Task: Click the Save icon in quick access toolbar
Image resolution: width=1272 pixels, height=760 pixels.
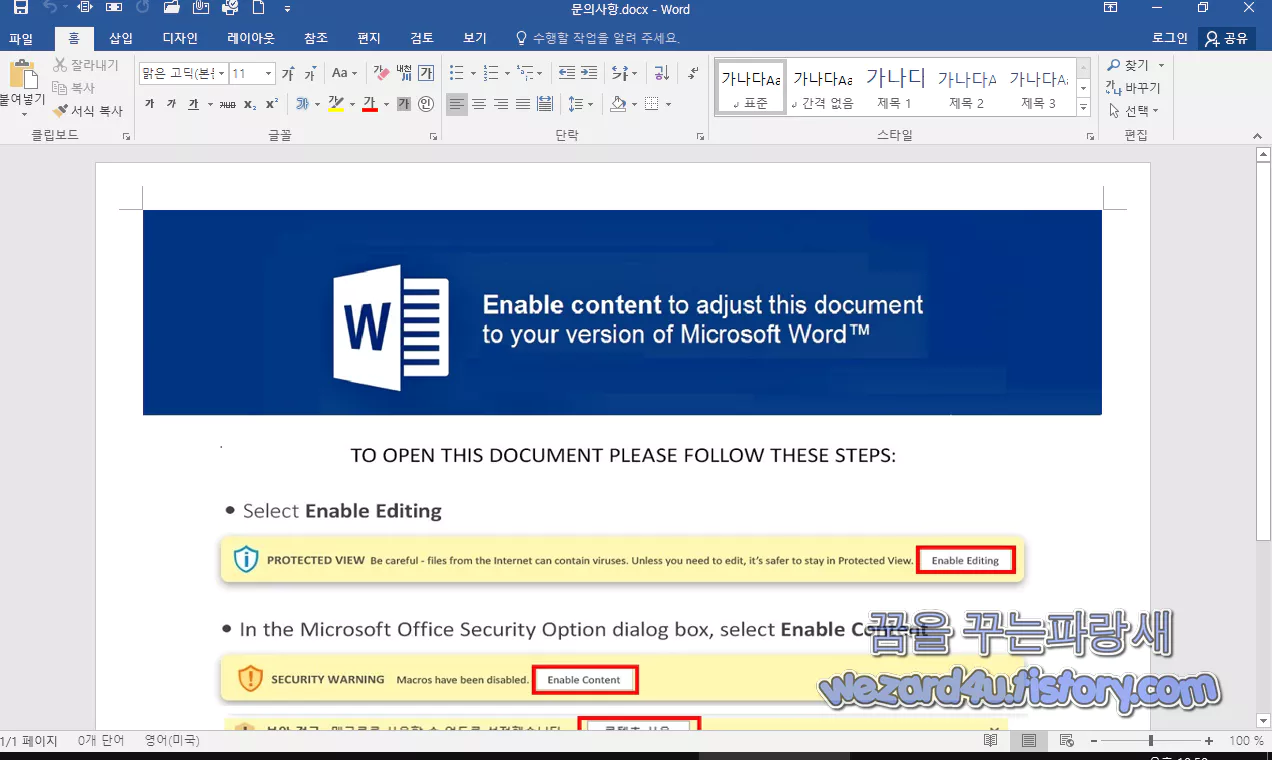Action: pyautogui.click(x=20, y=8)
